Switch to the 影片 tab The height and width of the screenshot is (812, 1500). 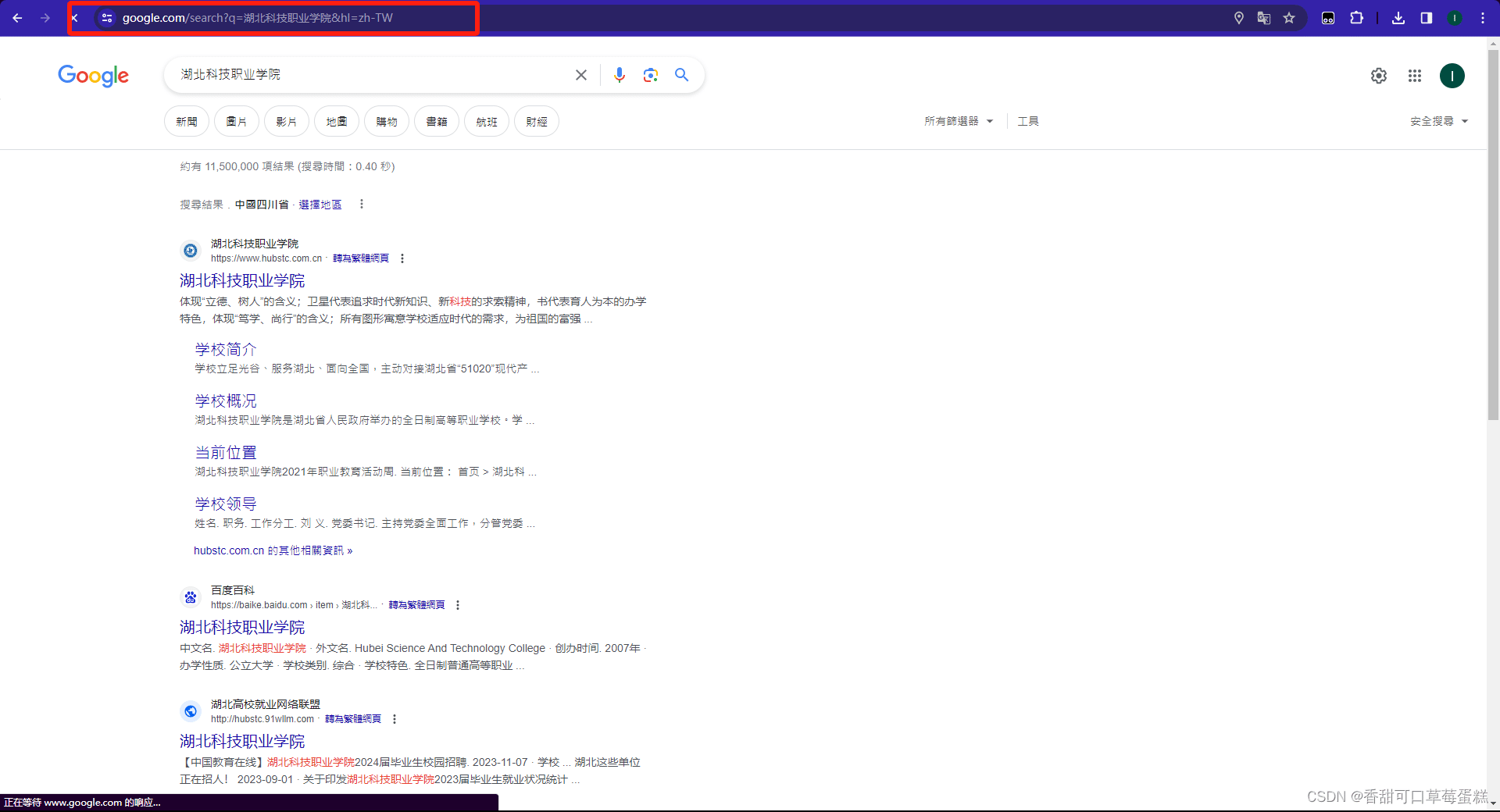[x=287, y=121]
